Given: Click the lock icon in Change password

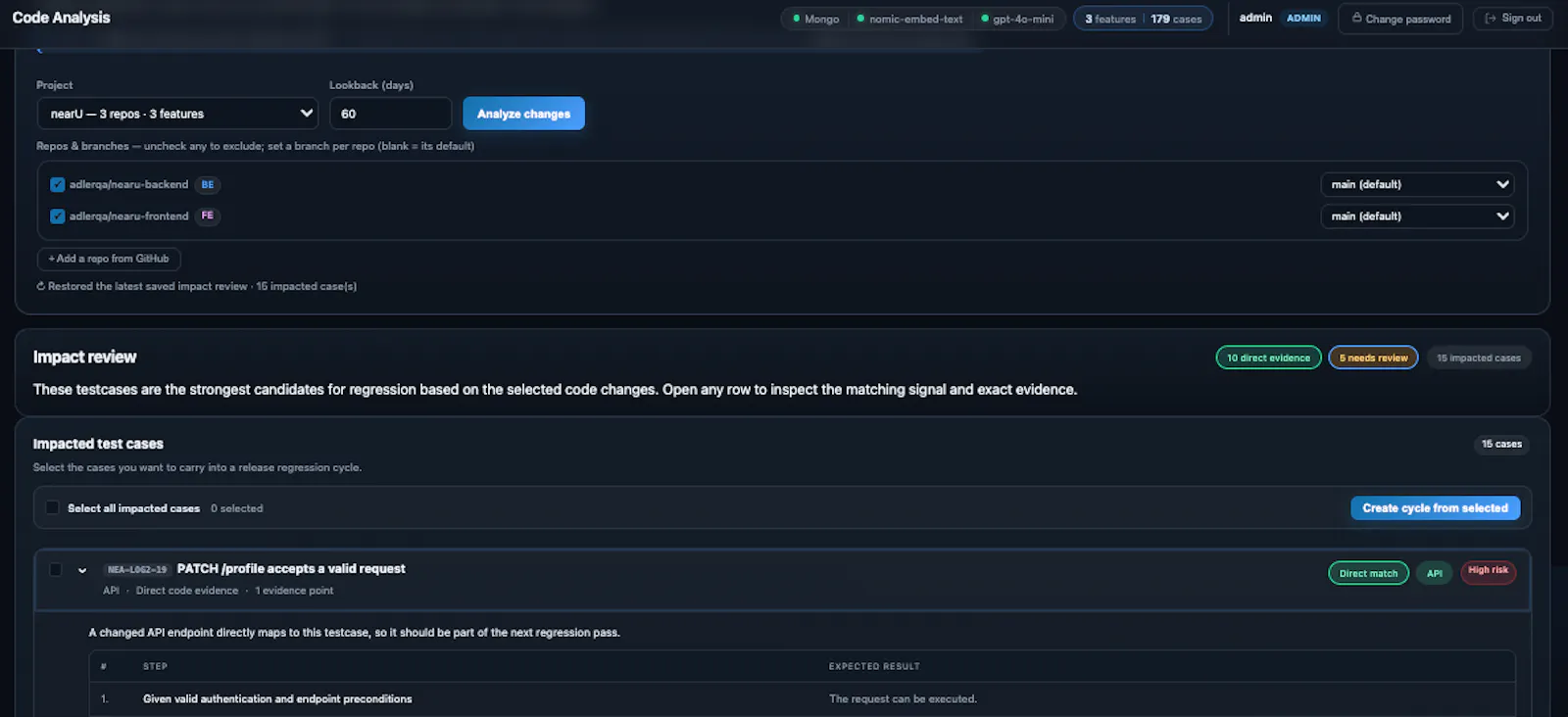Looking at the screenshot, I should [x=1356, y=18].
